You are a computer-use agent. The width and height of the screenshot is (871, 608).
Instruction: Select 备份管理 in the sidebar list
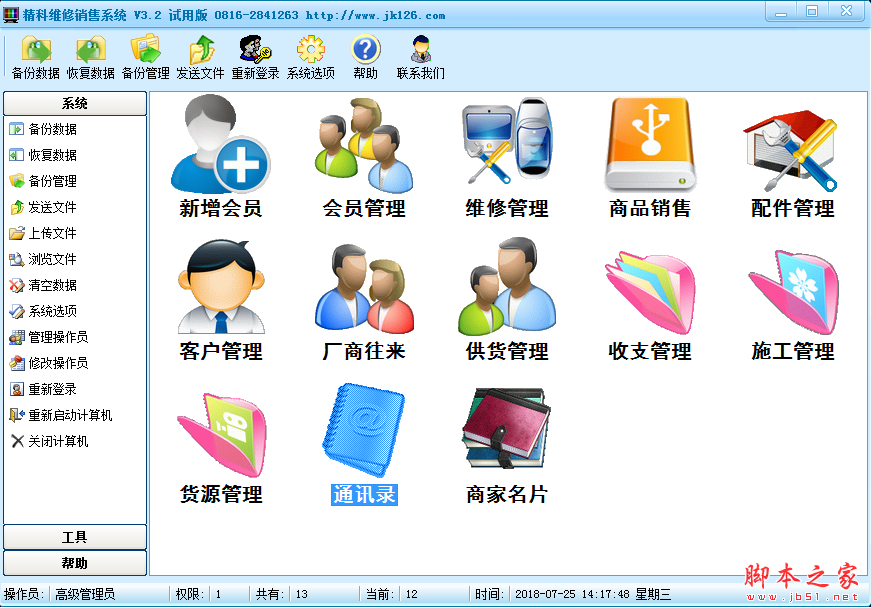(43, 181)
